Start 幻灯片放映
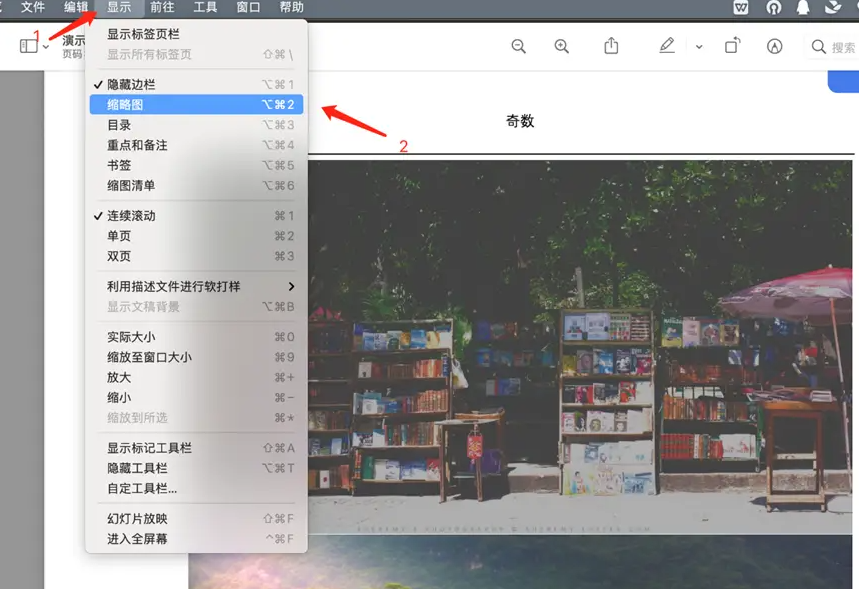The width and height of the screenshot is (859, 589). point(196,519)
